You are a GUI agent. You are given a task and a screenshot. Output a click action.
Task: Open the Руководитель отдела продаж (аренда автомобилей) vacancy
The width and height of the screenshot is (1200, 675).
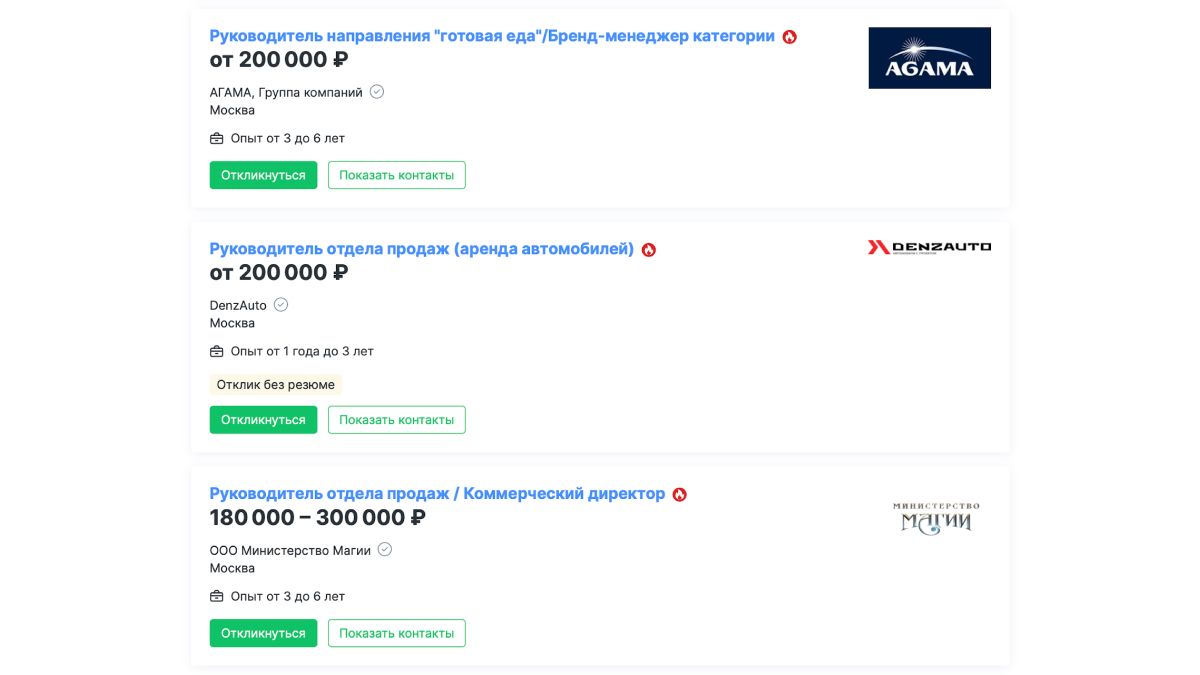422,249
